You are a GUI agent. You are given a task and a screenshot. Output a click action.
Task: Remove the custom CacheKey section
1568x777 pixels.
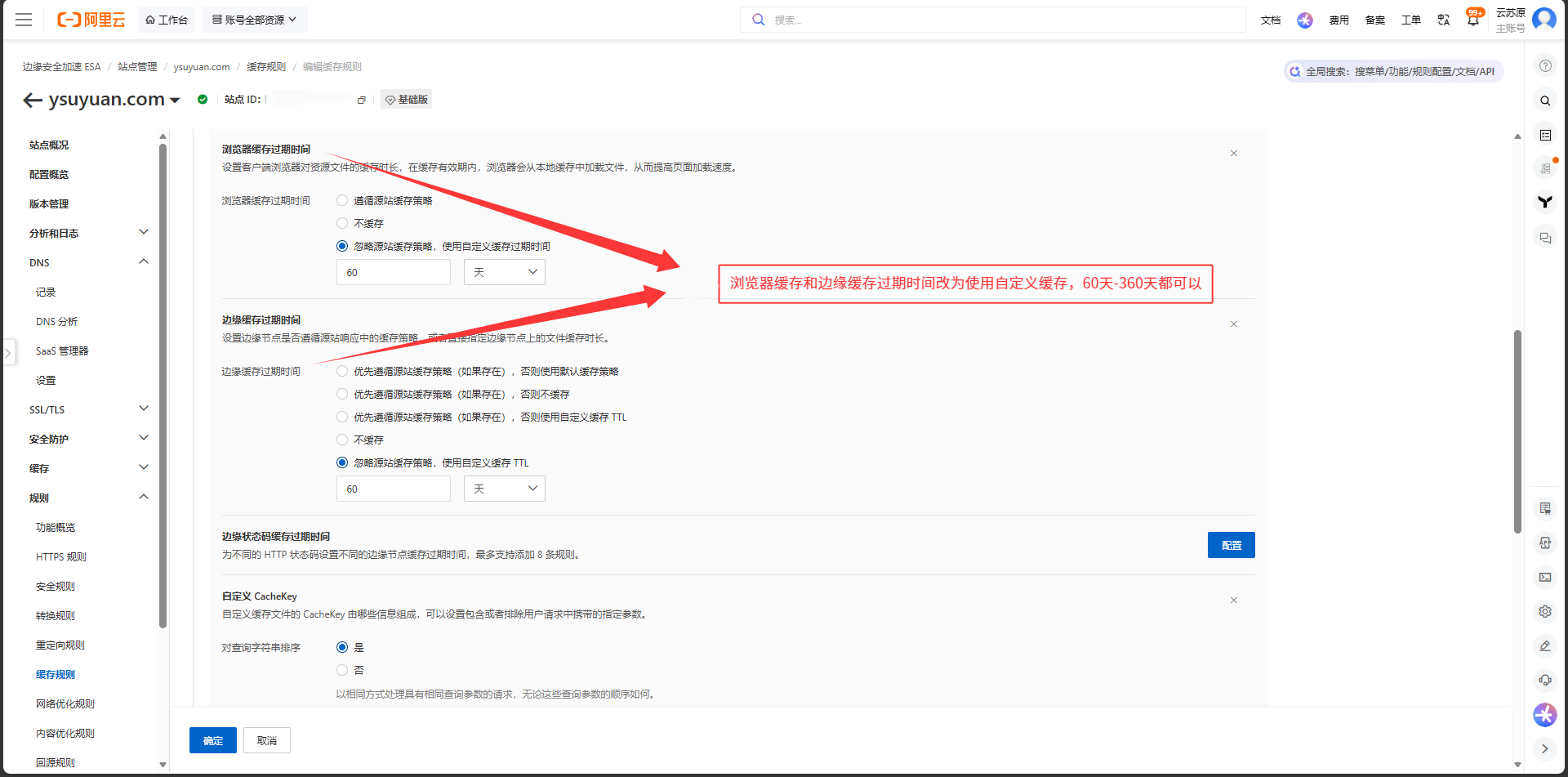coord(1234,601)
